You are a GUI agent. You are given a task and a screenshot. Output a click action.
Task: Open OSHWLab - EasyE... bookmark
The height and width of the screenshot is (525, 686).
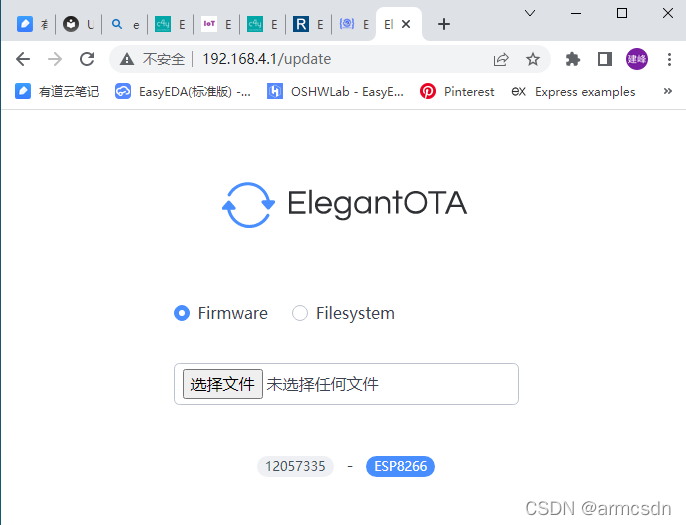336,91
